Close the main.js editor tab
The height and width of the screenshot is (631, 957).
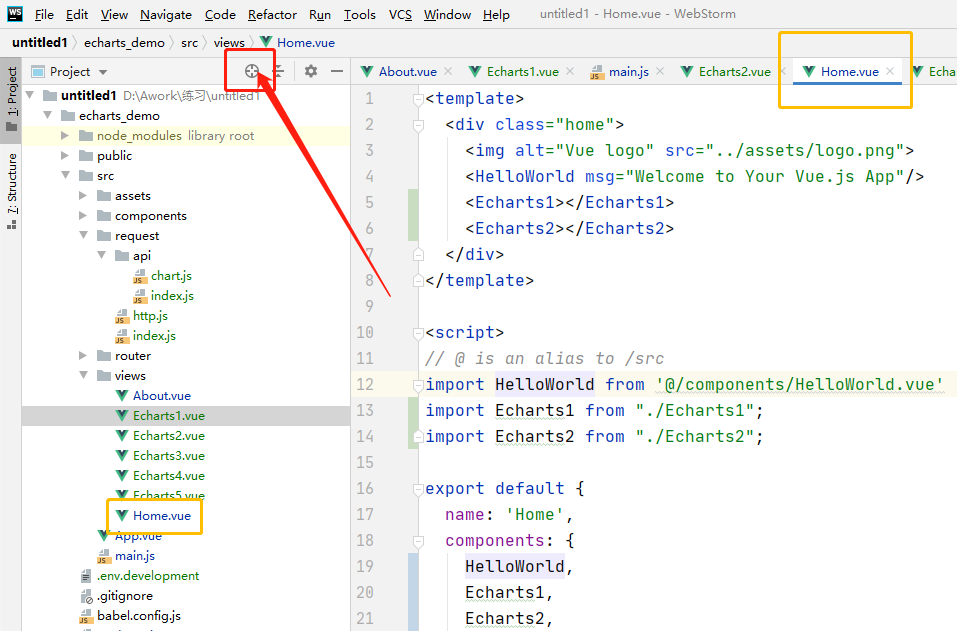[660, 71]
